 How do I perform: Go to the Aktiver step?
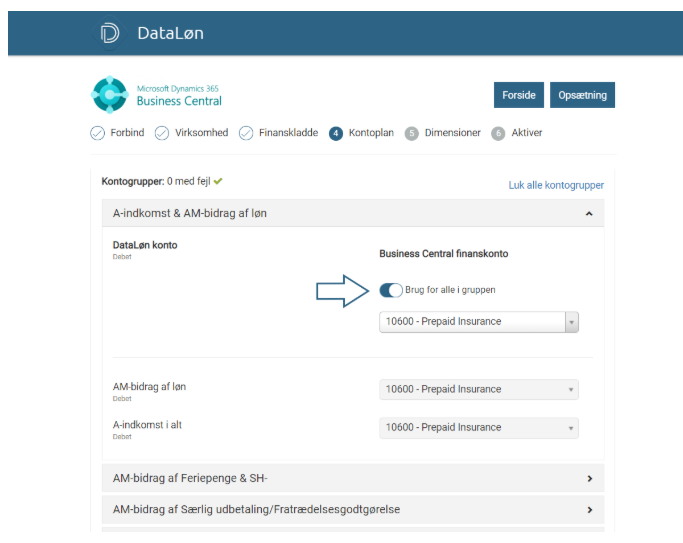(527, 133)
